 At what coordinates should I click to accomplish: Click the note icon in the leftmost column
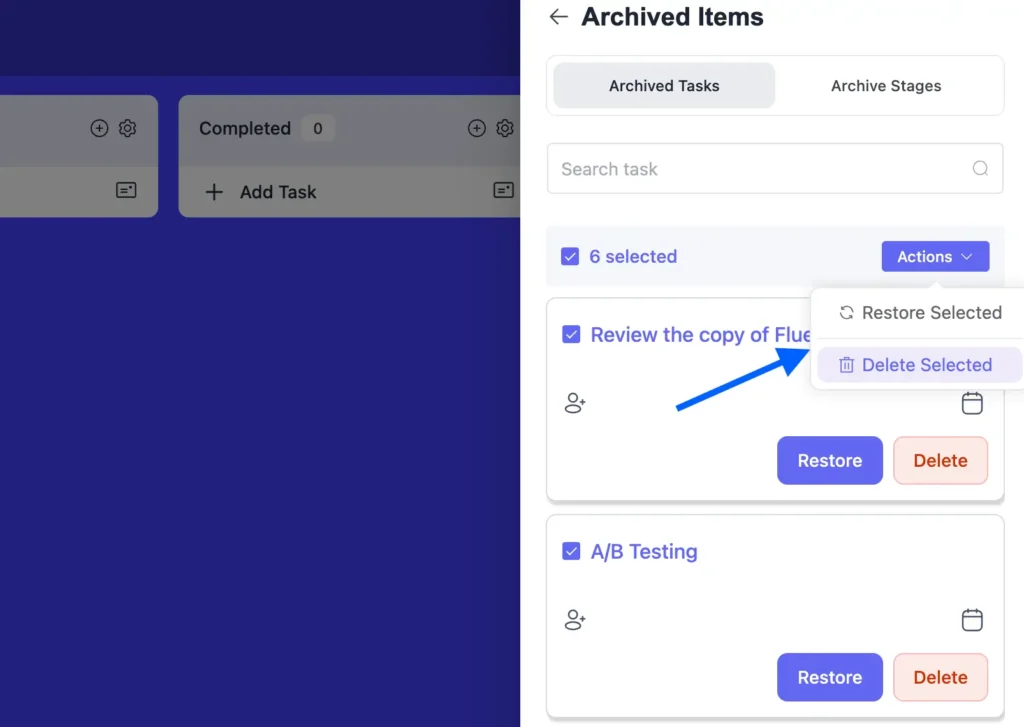pos(126,192)
